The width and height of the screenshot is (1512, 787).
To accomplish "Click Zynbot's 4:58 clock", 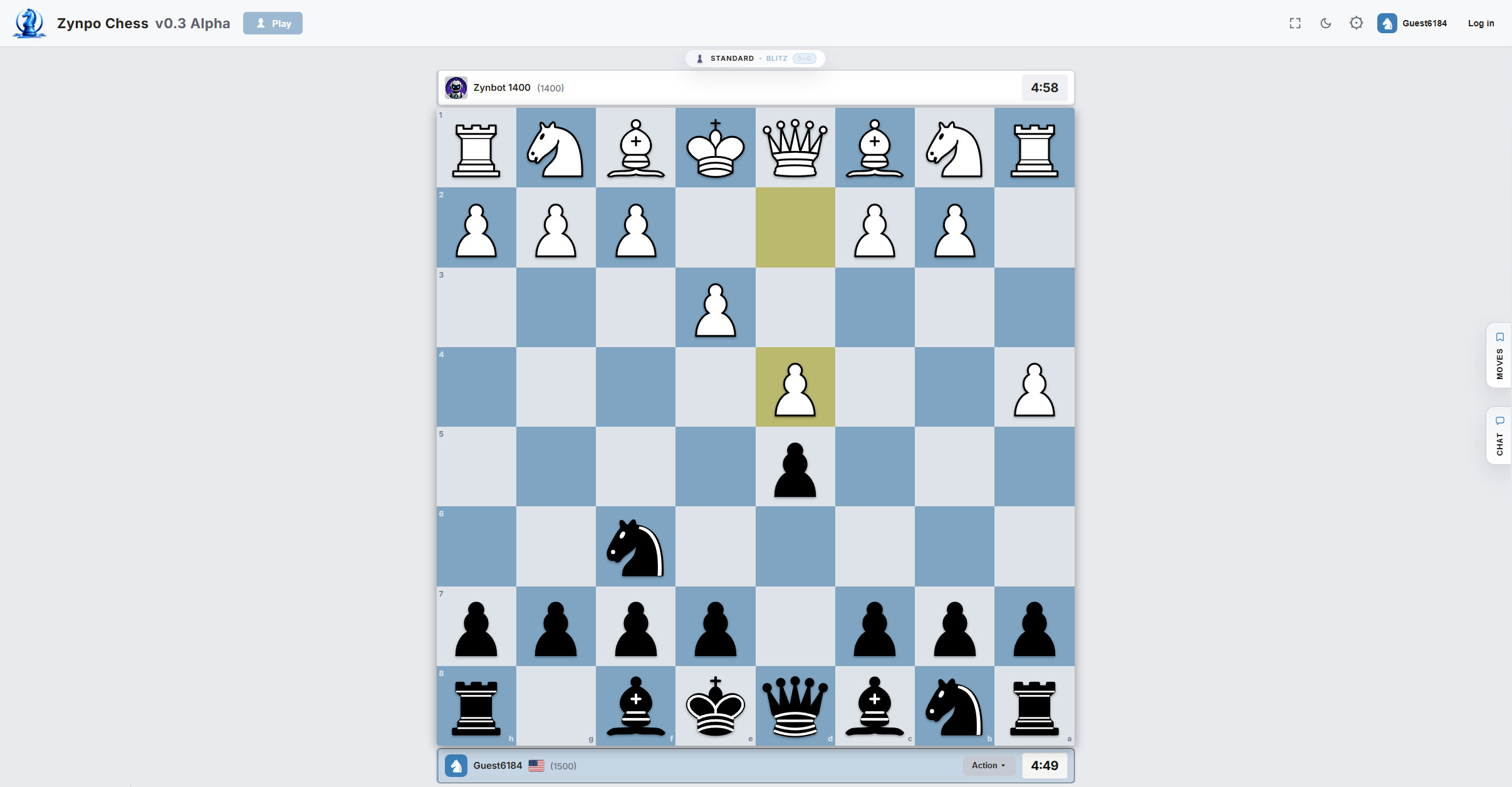I will 1045,88.
